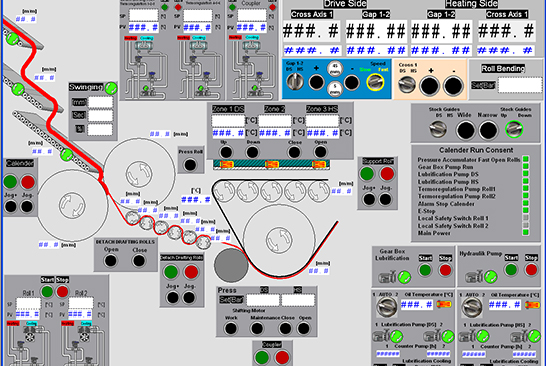546x366 pixels.
Task: Click the red Support Roll stop button
Action: click(387, 173)
